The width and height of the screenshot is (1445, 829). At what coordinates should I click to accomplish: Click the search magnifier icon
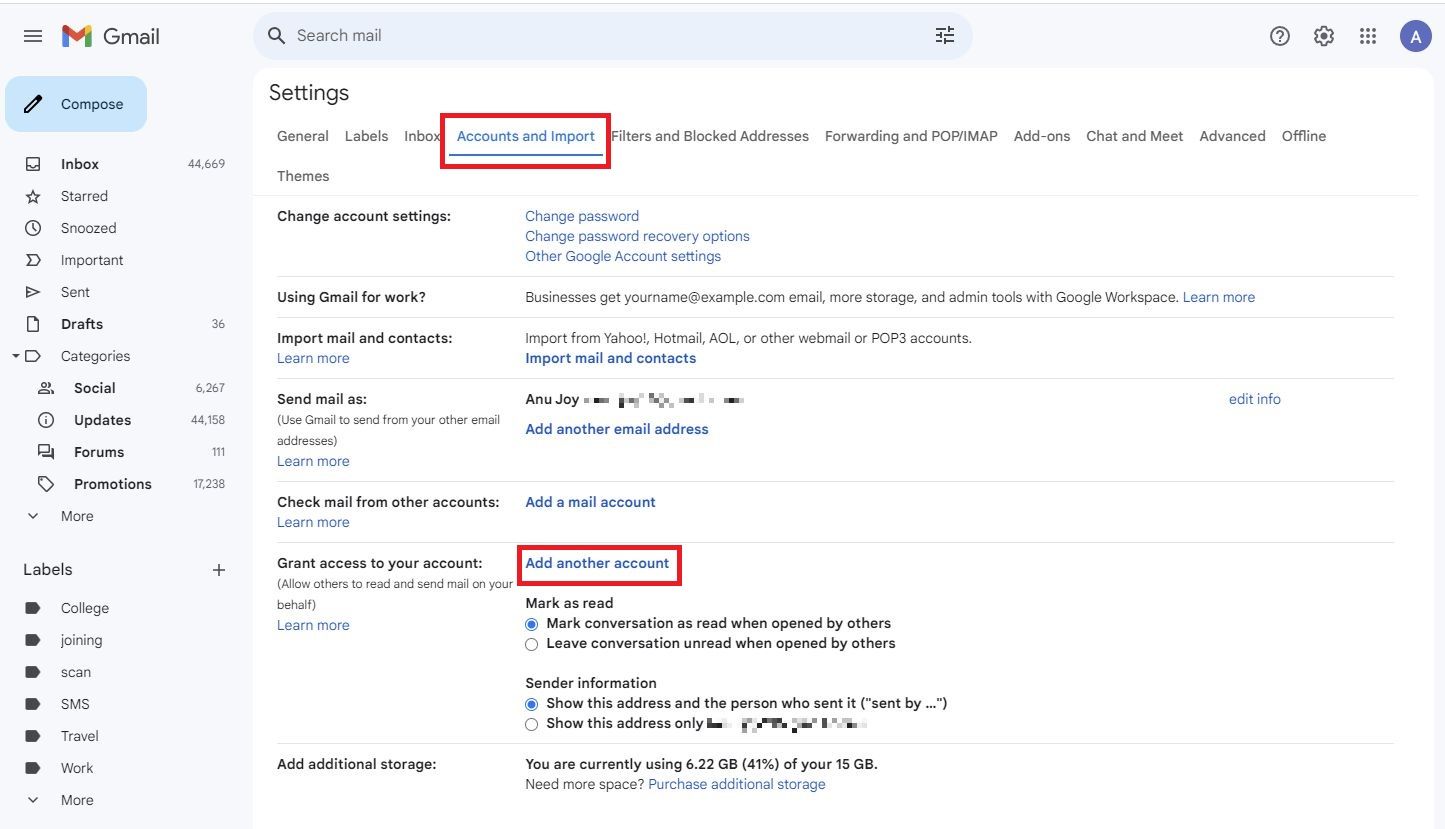click(x=277, y=36)
